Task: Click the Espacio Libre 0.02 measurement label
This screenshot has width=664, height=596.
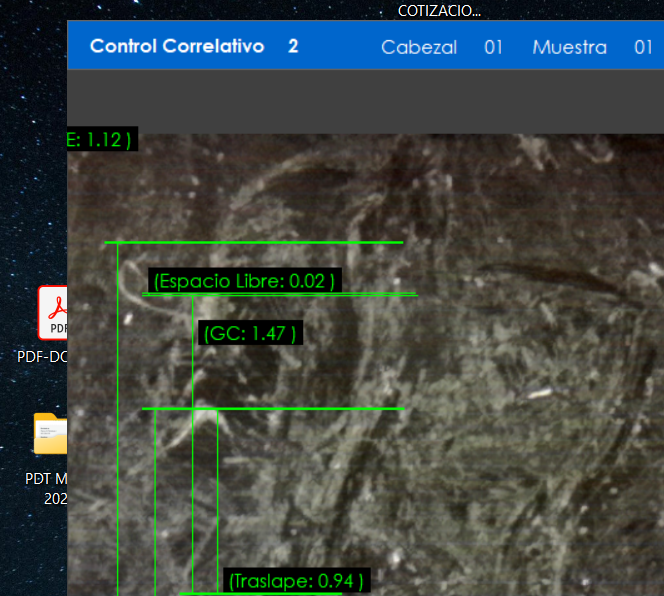Action: (243, 281)
